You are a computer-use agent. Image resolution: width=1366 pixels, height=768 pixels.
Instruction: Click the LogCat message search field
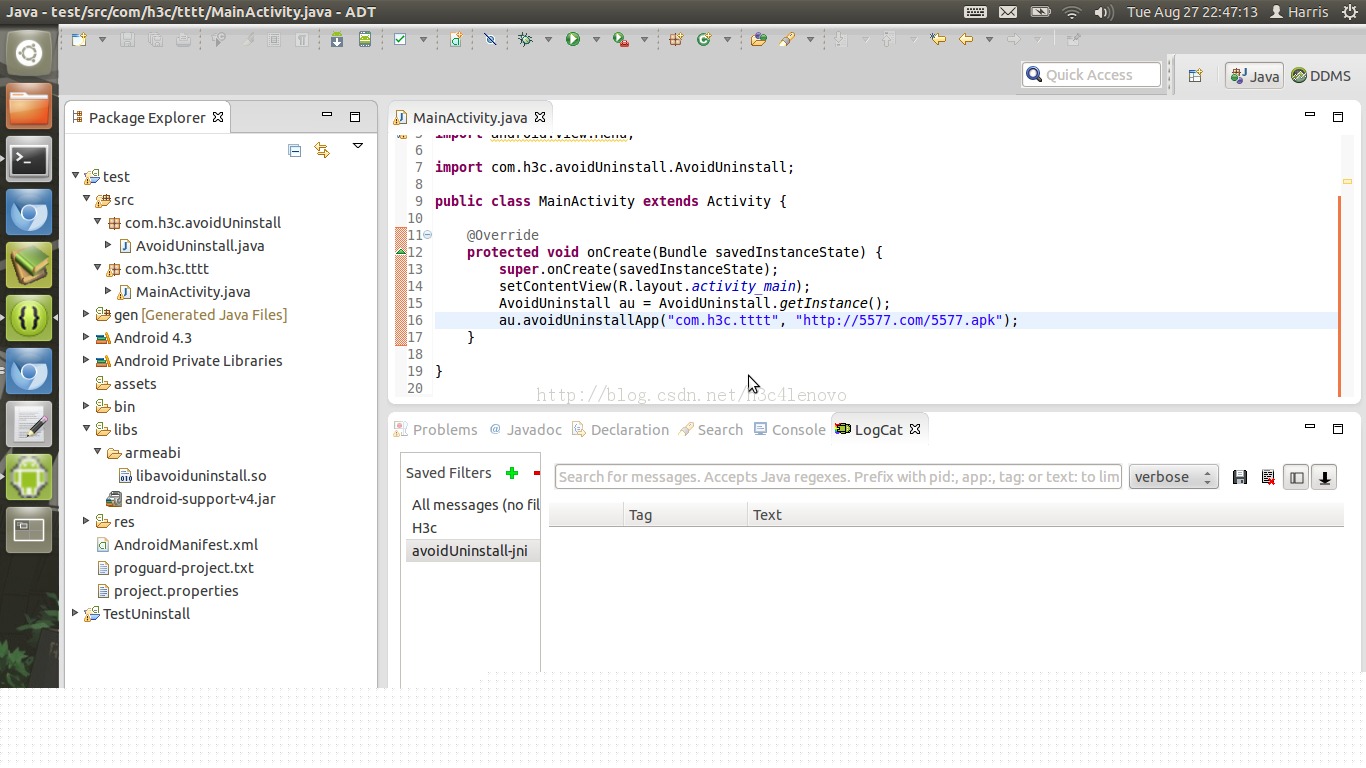[x=838, y=477]
